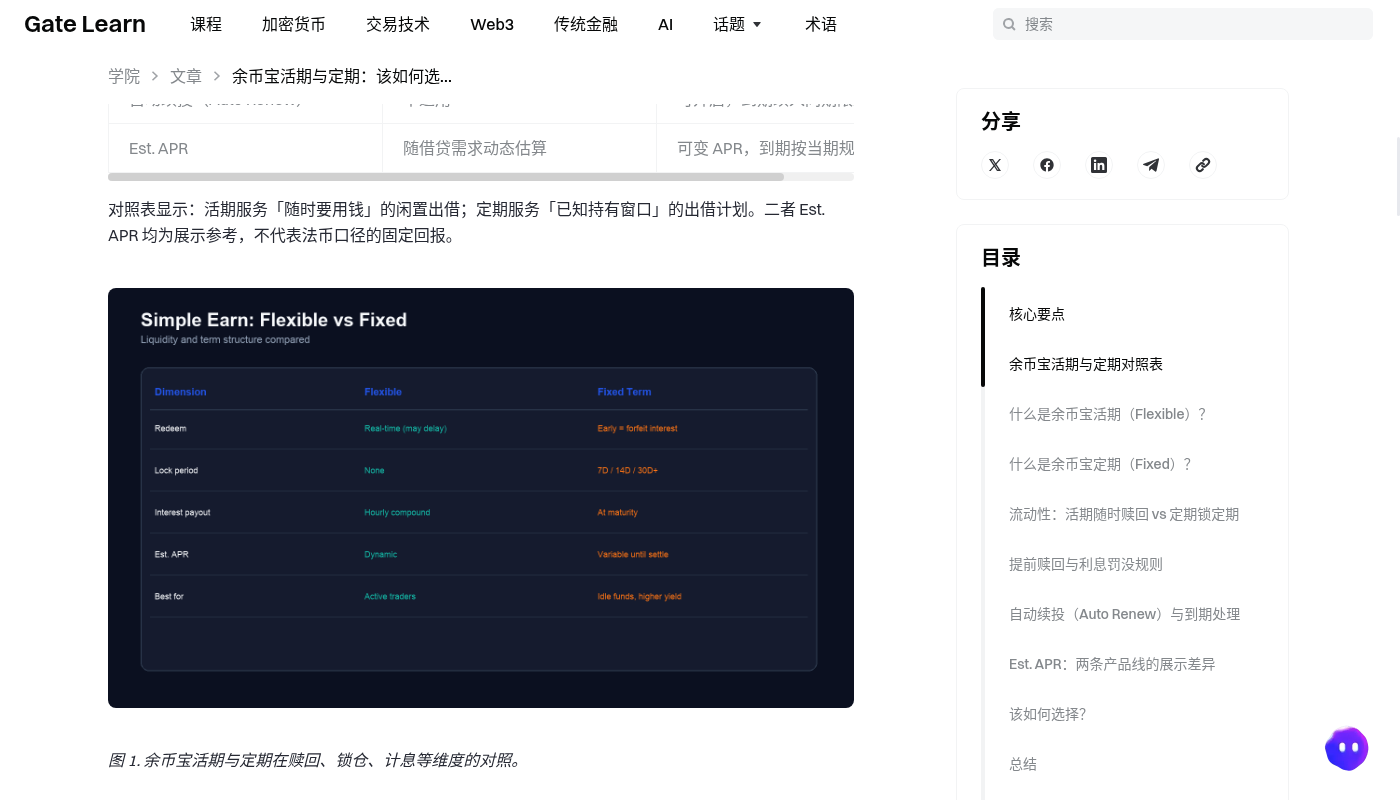Screen dimensions: 1400x800
Task: Click the page vertical scrollbar thumb
Action: [x=1397, y=177]
